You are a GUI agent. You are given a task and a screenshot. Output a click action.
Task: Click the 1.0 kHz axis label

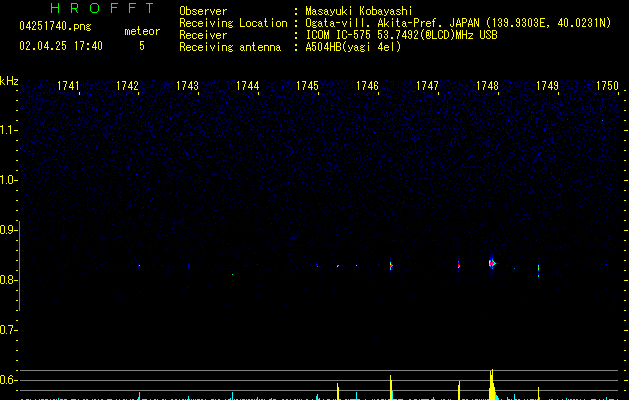8,180
